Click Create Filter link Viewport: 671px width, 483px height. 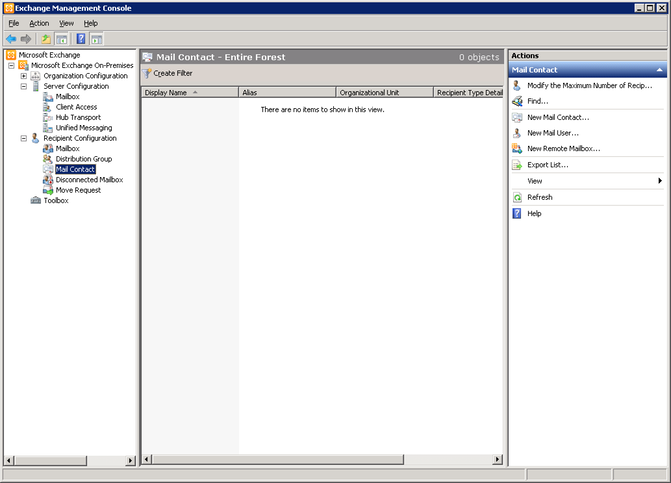[173, 73]
